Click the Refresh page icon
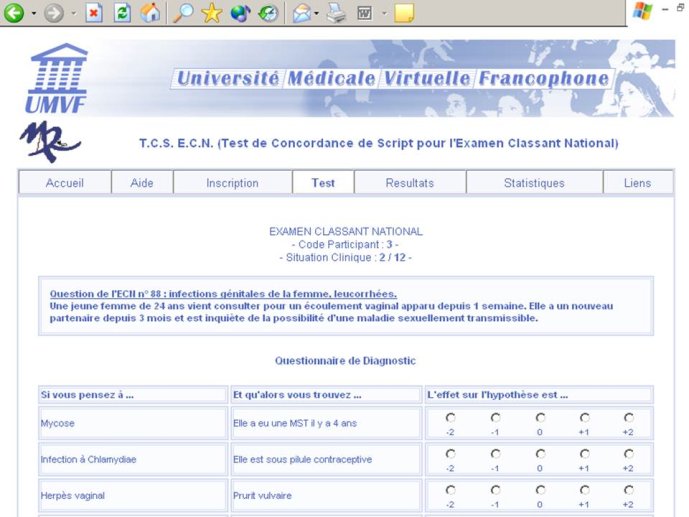The width and height of the screenshot is (689, 517). (122, 13)
